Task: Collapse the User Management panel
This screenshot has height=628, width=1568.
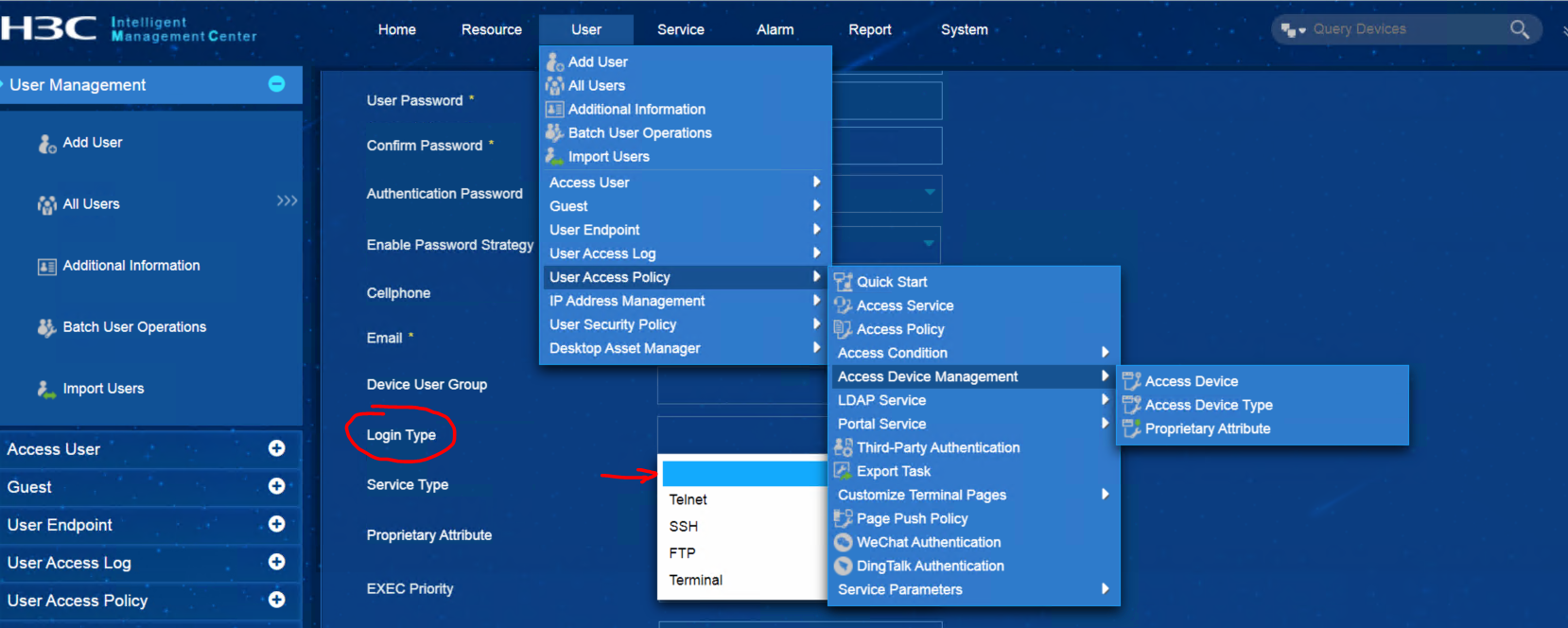Action: [x=276, y=84]
